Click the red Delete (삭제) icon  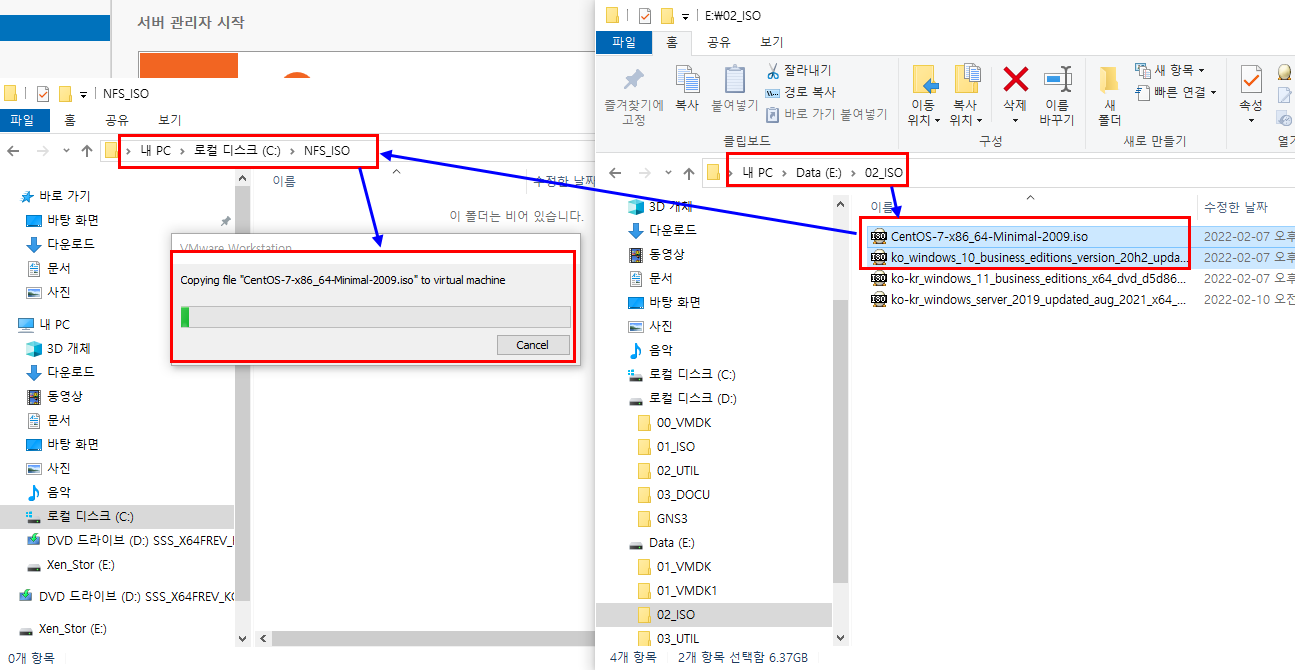click(x=1015, y=80)
